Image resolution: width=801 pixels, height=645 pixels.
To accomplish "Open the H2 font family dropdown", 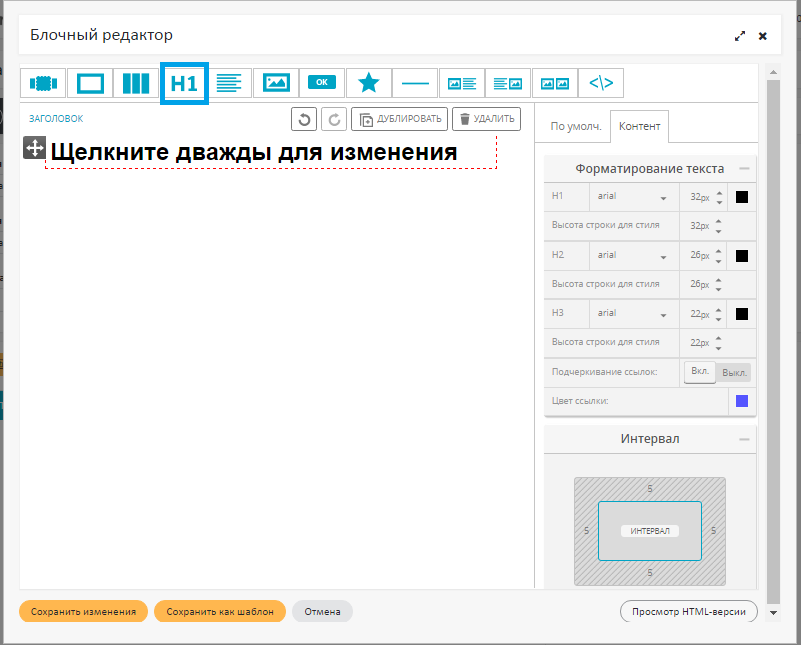I will (633, 256).
